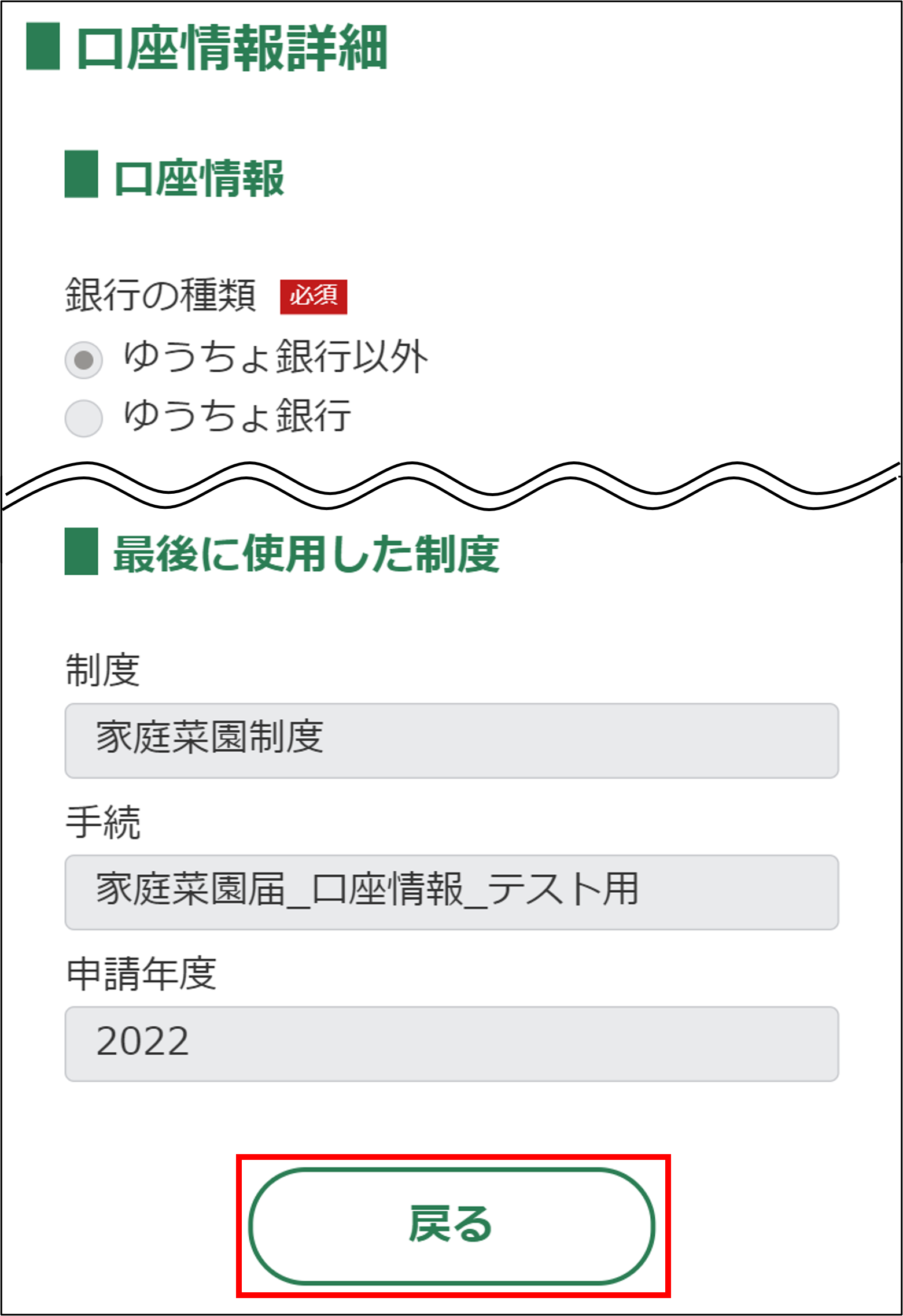Screen dimensions: 903x1316
Task: Click the ゆうちょ銀行以外 option label text
Action: click(x=275, y=356)
